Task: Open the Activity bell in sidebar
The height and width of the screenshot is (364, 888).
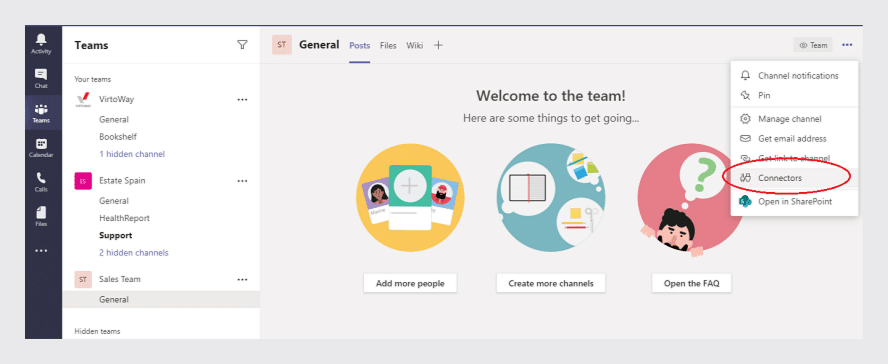Action: coord(41,43)
